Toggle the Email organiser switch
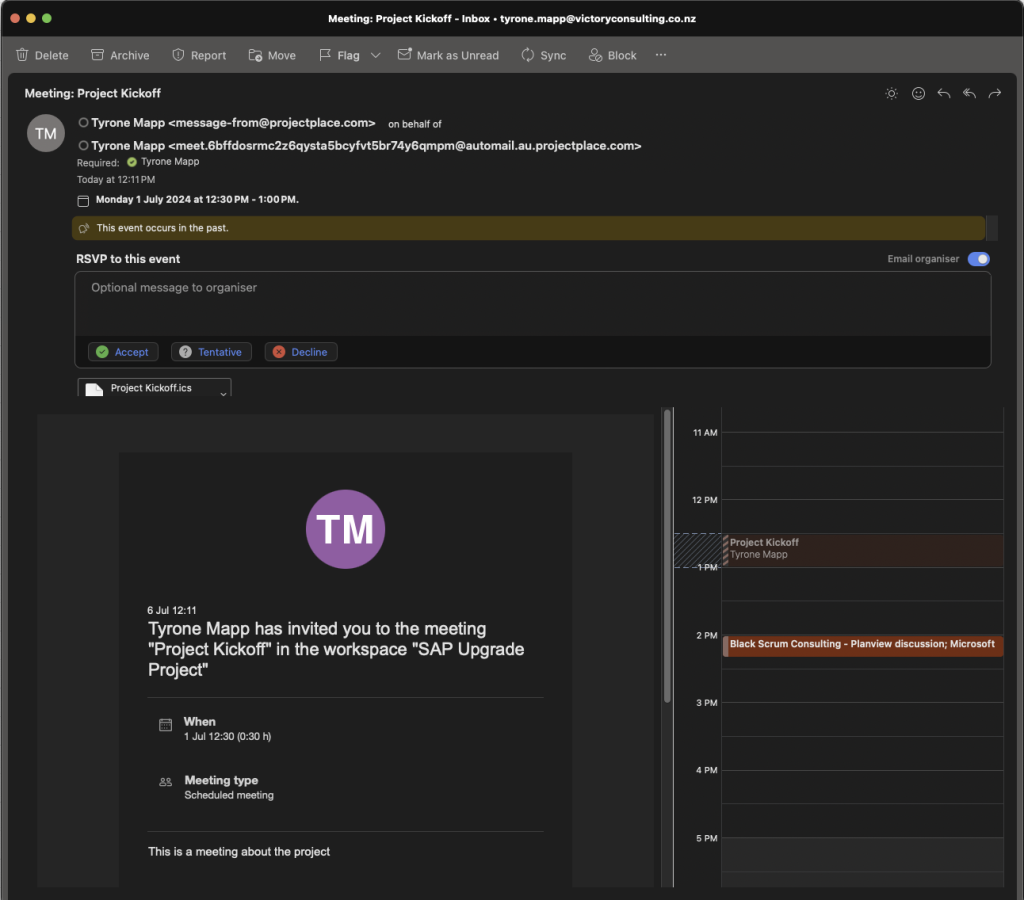This screenshot has height=900, width=1024. pos(978,259)
